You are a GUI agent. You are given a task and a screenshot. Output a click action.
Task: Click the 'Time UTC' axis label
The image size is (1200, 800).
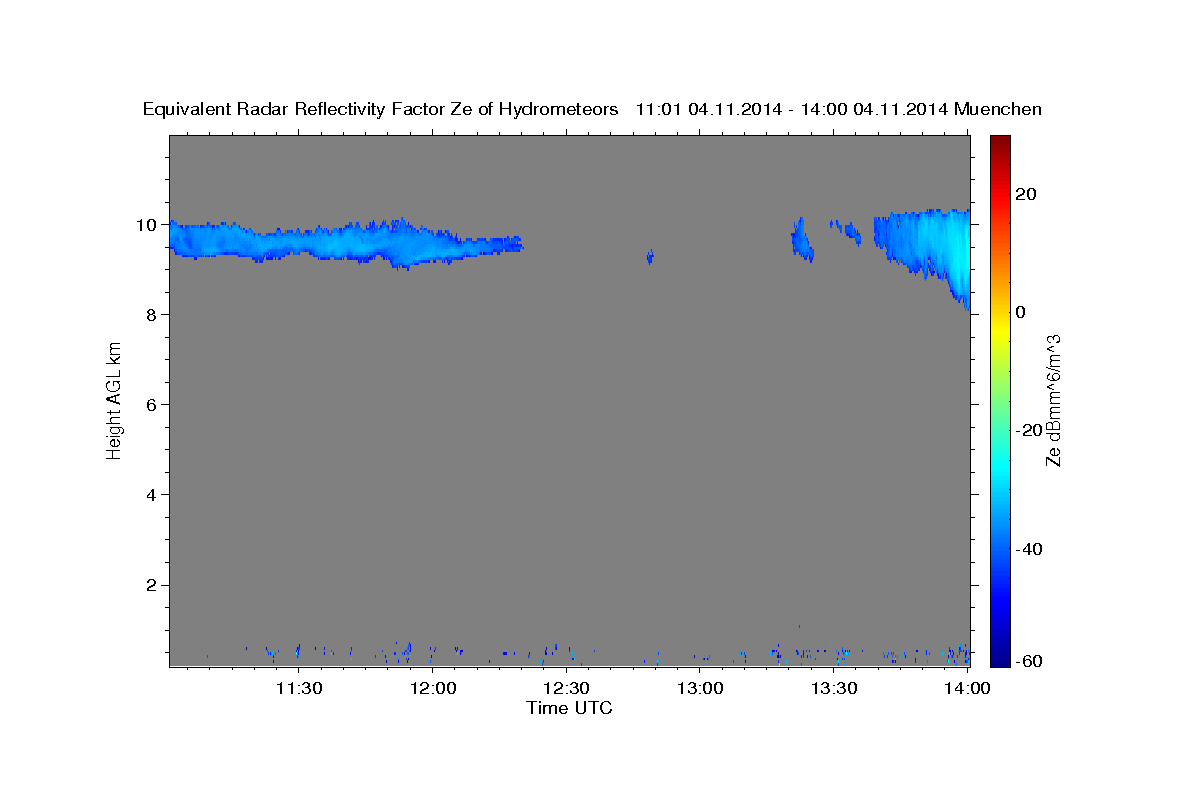click(x=569, y=708)
